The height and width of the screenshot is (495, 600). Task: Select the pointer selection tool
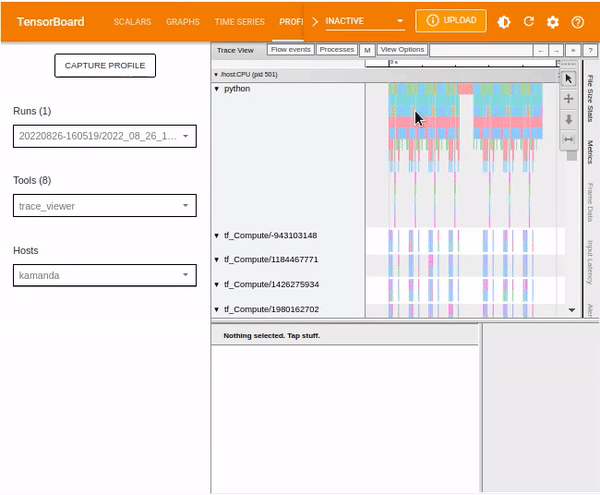coord(569,79)
